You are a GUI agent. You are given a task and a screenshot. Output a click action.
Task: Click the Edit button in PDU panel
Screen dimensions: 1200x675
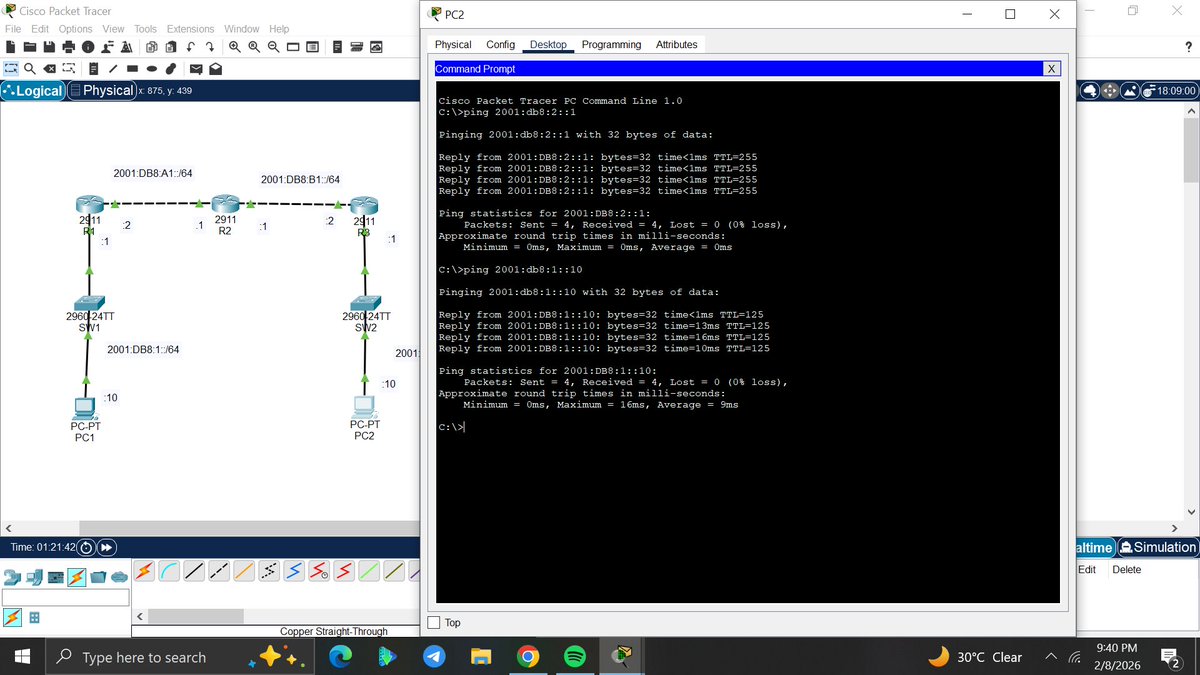[x=1087, y=570]
